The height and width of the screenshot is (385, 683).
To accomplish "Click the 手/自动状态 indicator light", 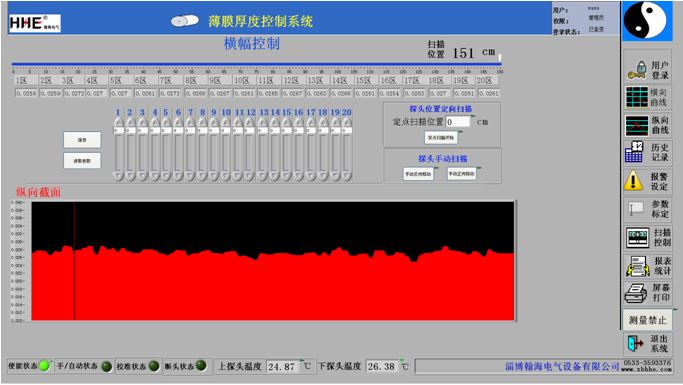I will click(106, 366).
